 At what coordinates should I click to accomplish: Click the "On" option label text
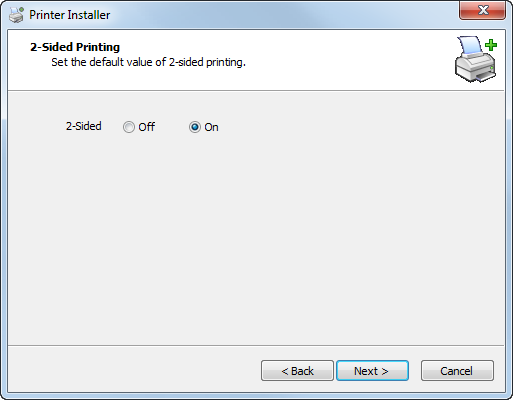tap(211, 127)
